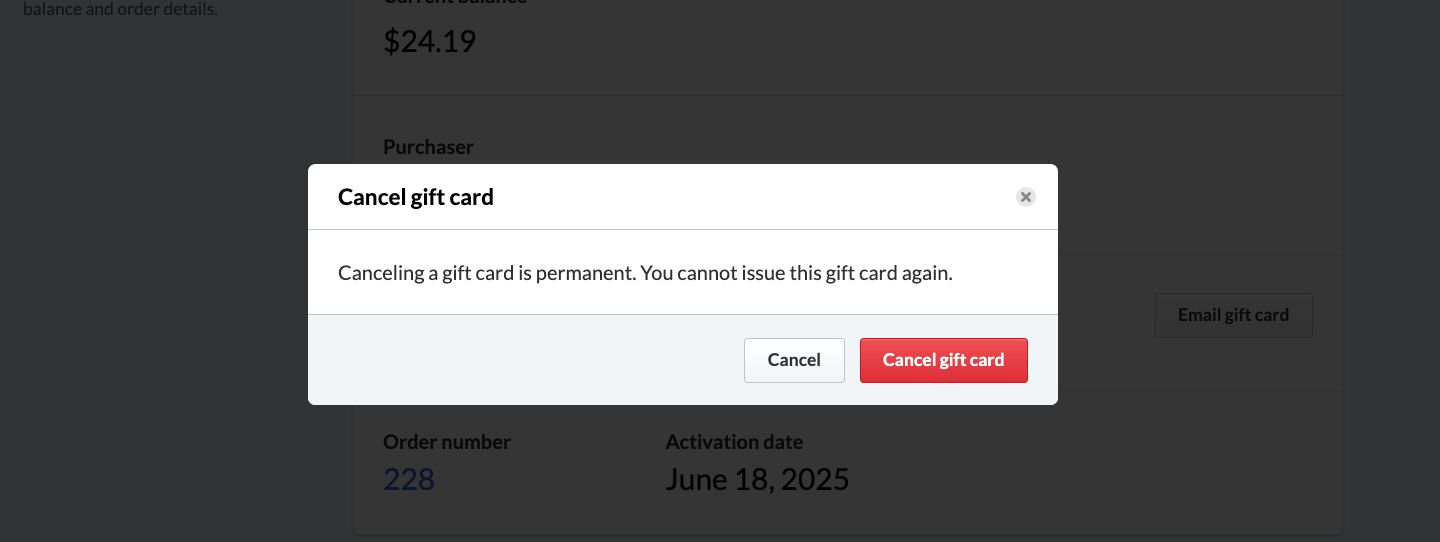
Task: Click "Canceling a gift card is permanent" sentence
Action: click(x=486, y=273)
